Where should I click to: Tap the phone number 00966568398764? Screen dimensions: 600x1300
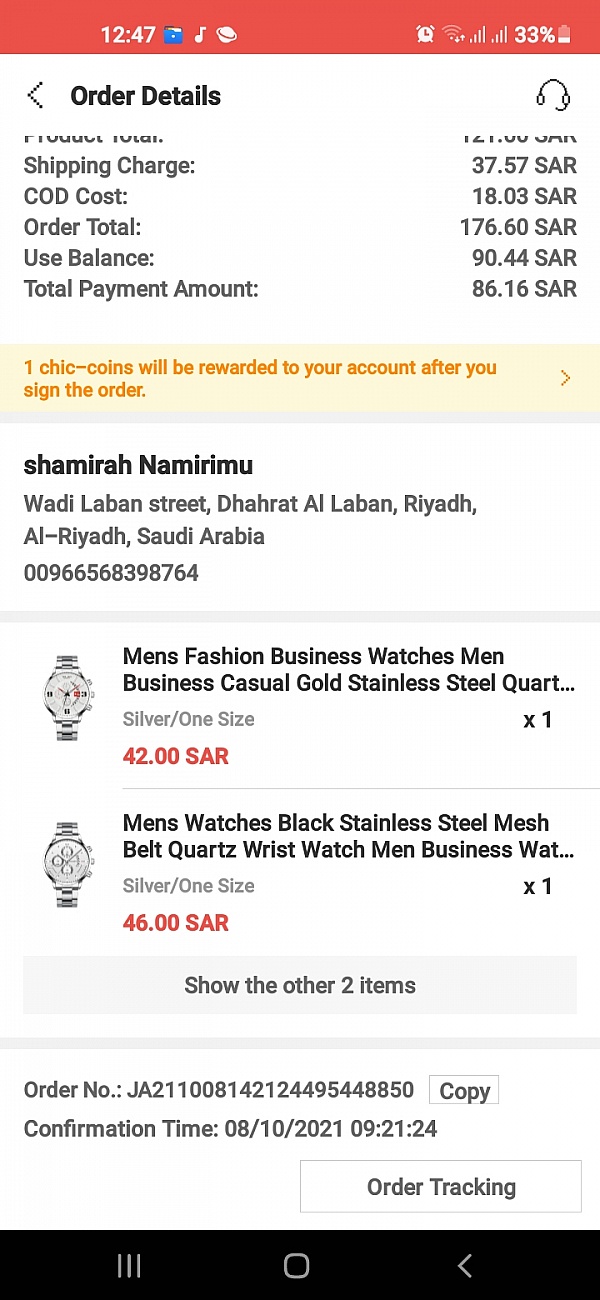tap(111, 573)
